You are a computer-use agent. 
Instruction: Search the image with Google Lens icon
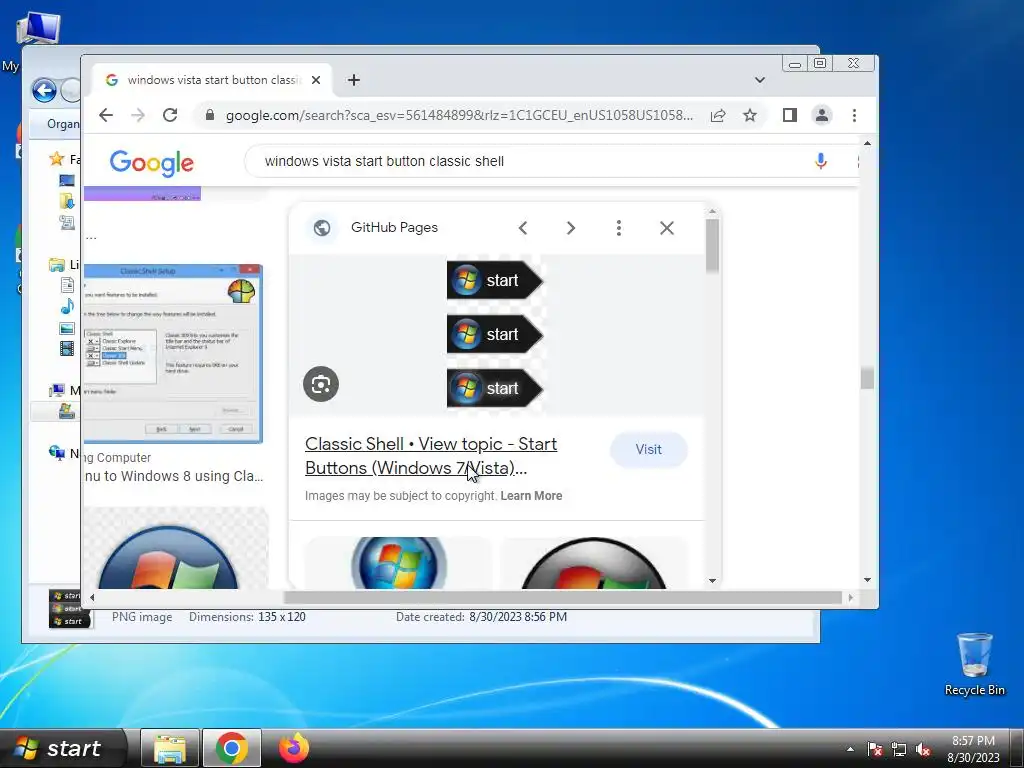click(321, 384)
